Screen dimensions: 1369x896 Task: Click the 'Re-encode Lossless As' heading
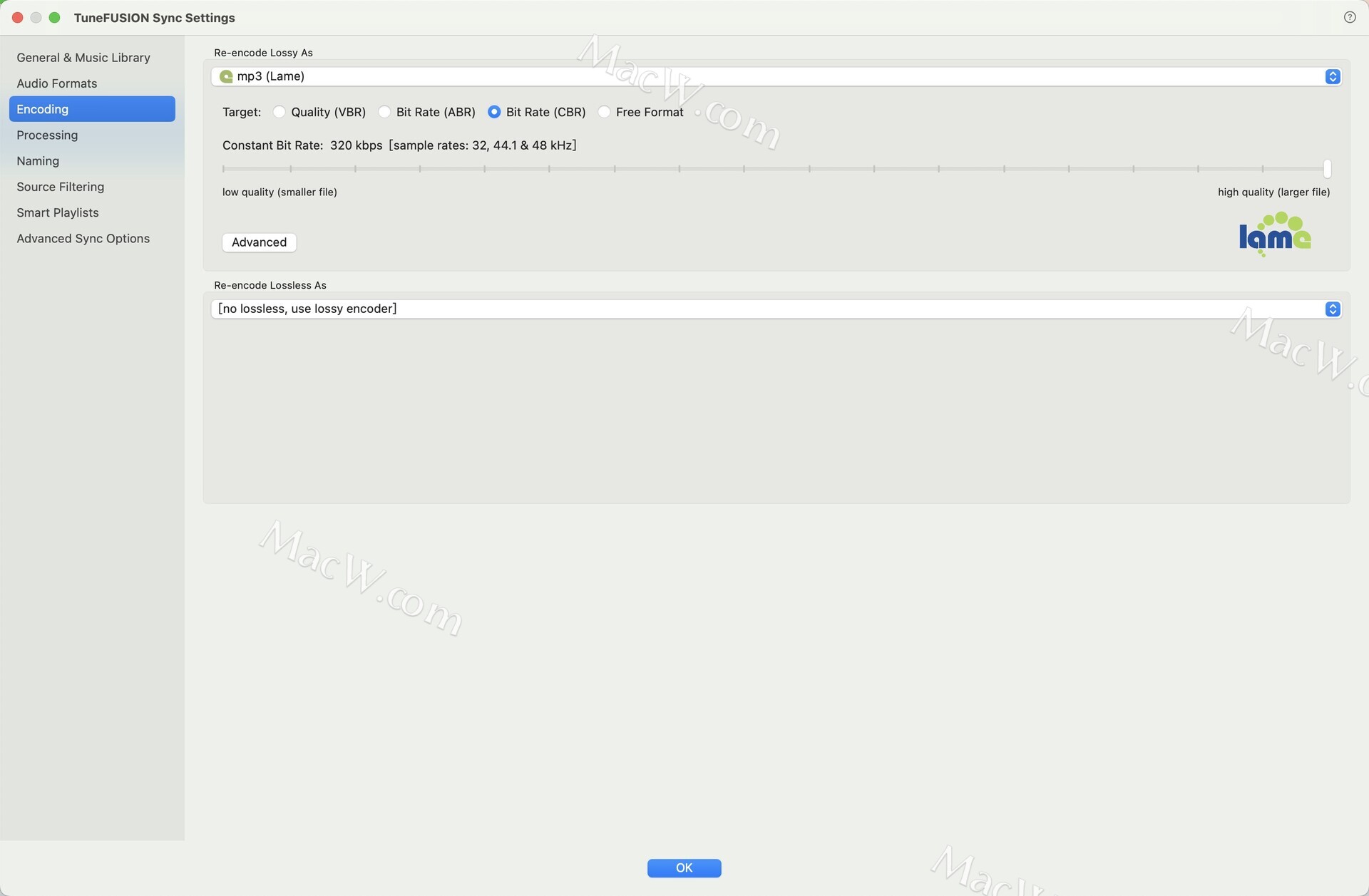270,285
